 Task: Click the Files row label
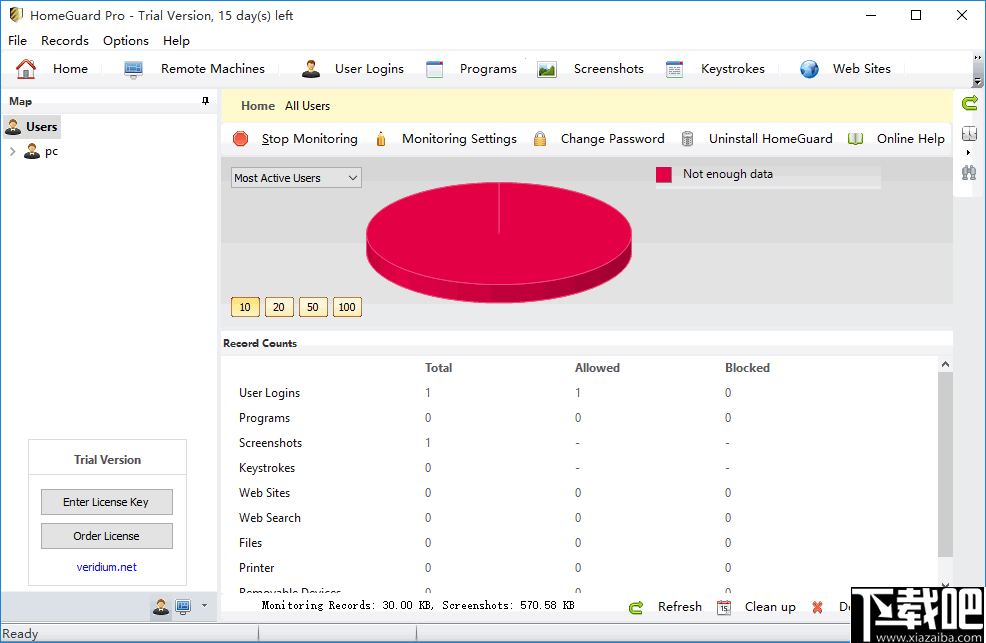pyautogui.click(x=250, y=542)
